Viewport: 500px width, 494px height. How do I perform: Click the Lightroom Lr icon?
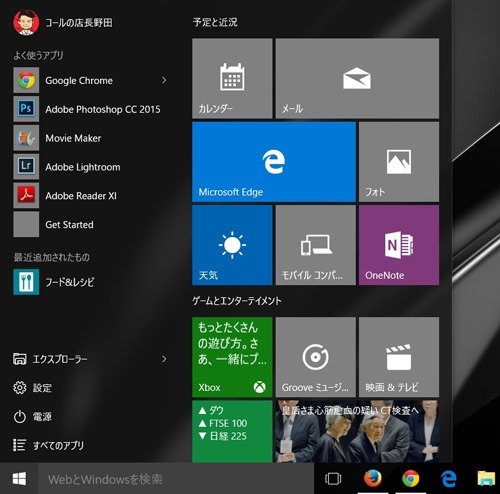[26, 167]
